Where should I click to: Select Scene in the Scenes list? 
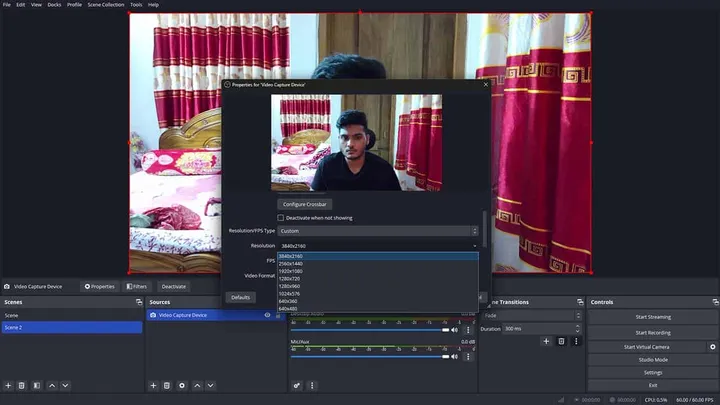point(12,315)
